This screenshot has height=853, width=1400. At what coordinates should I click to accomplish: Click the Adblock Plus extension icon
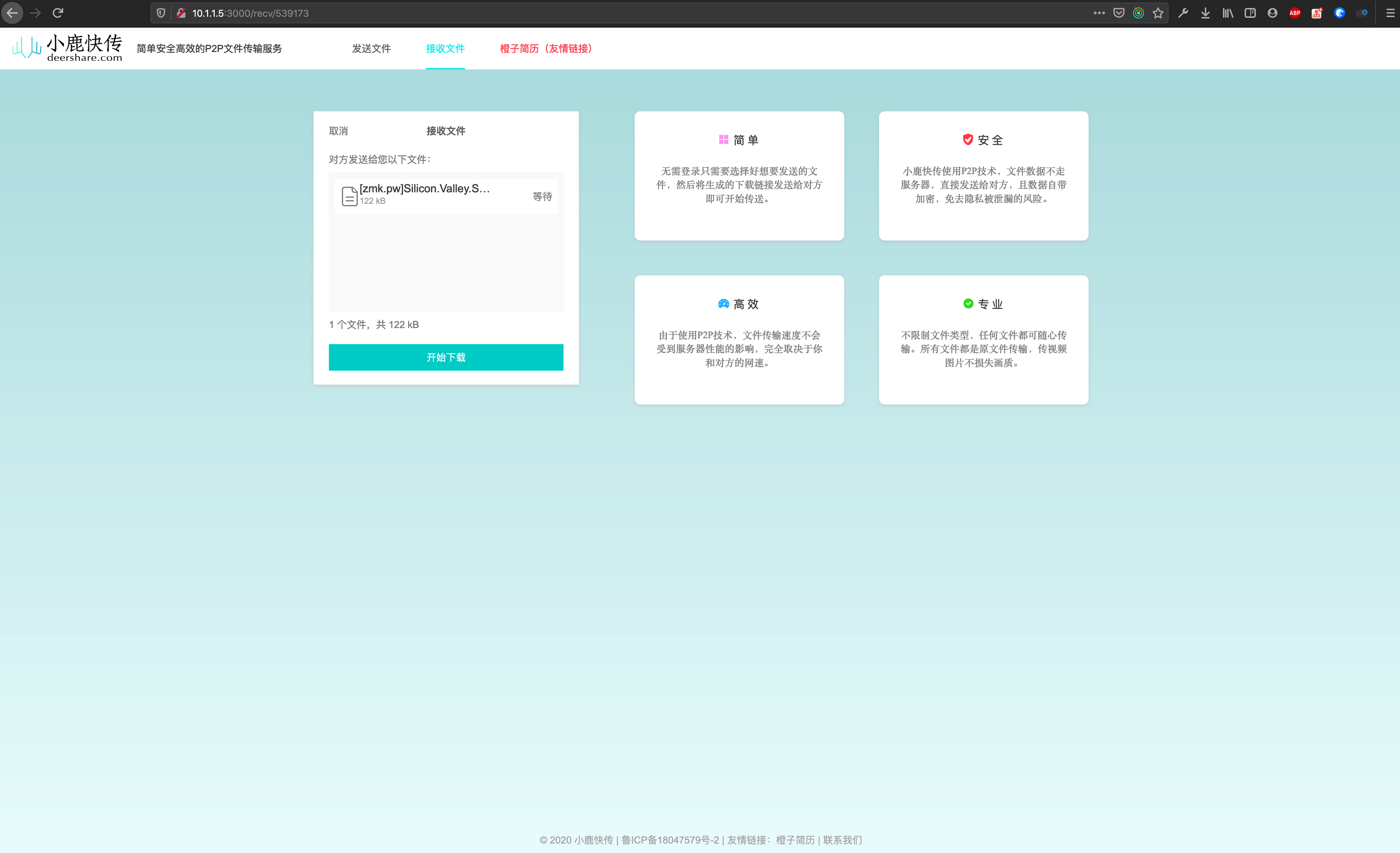tap(1294, 13)
